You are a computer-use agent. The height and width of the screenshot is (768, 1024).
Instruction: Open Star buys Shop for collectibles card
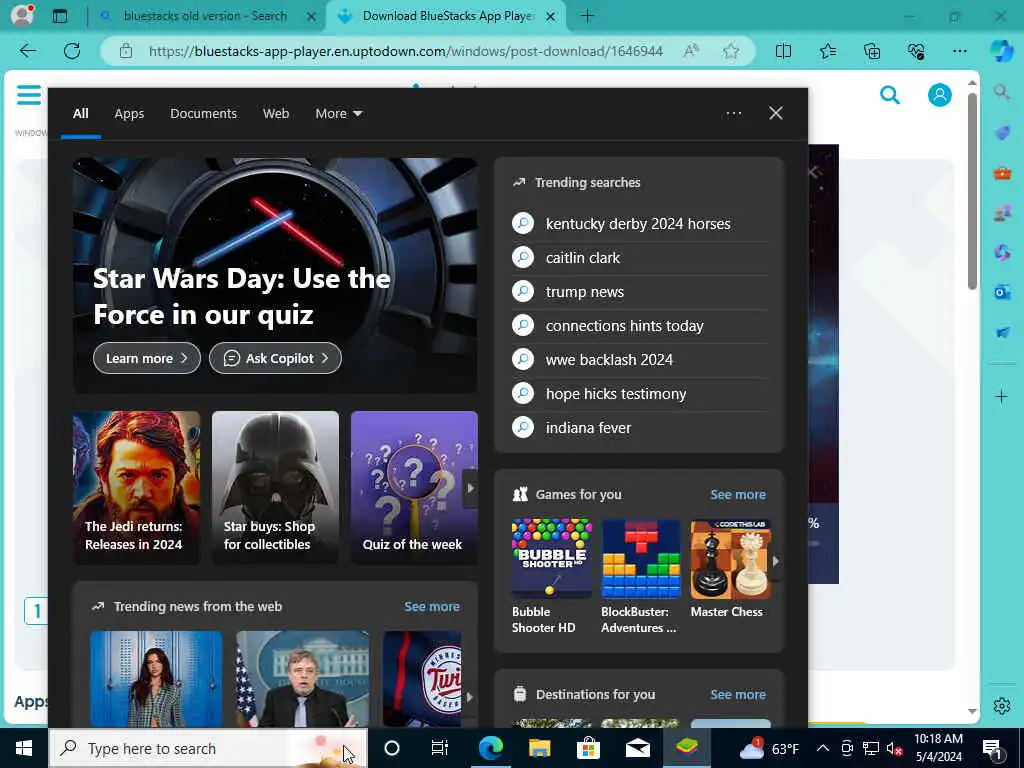[x=275, y=487]
